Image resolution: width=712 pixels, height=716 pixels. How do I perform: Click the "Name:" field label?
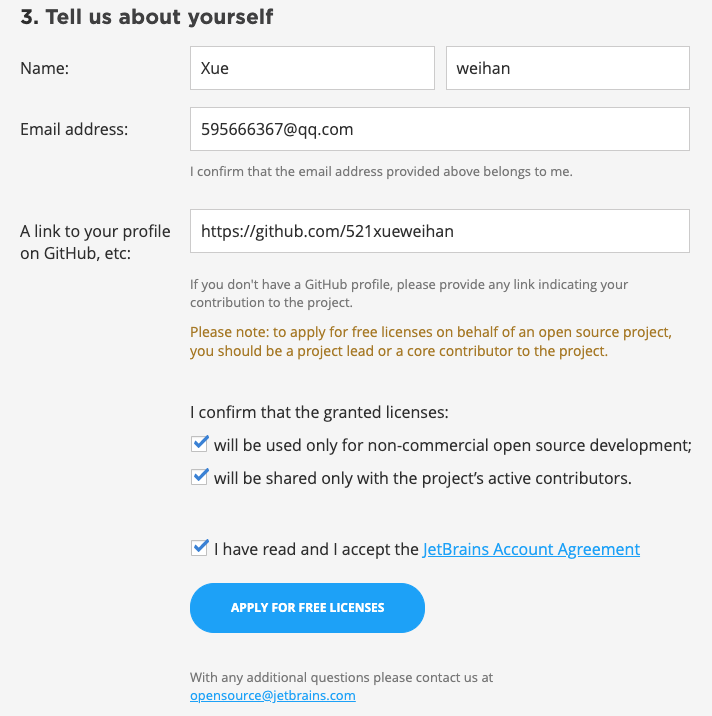(44, 68)
